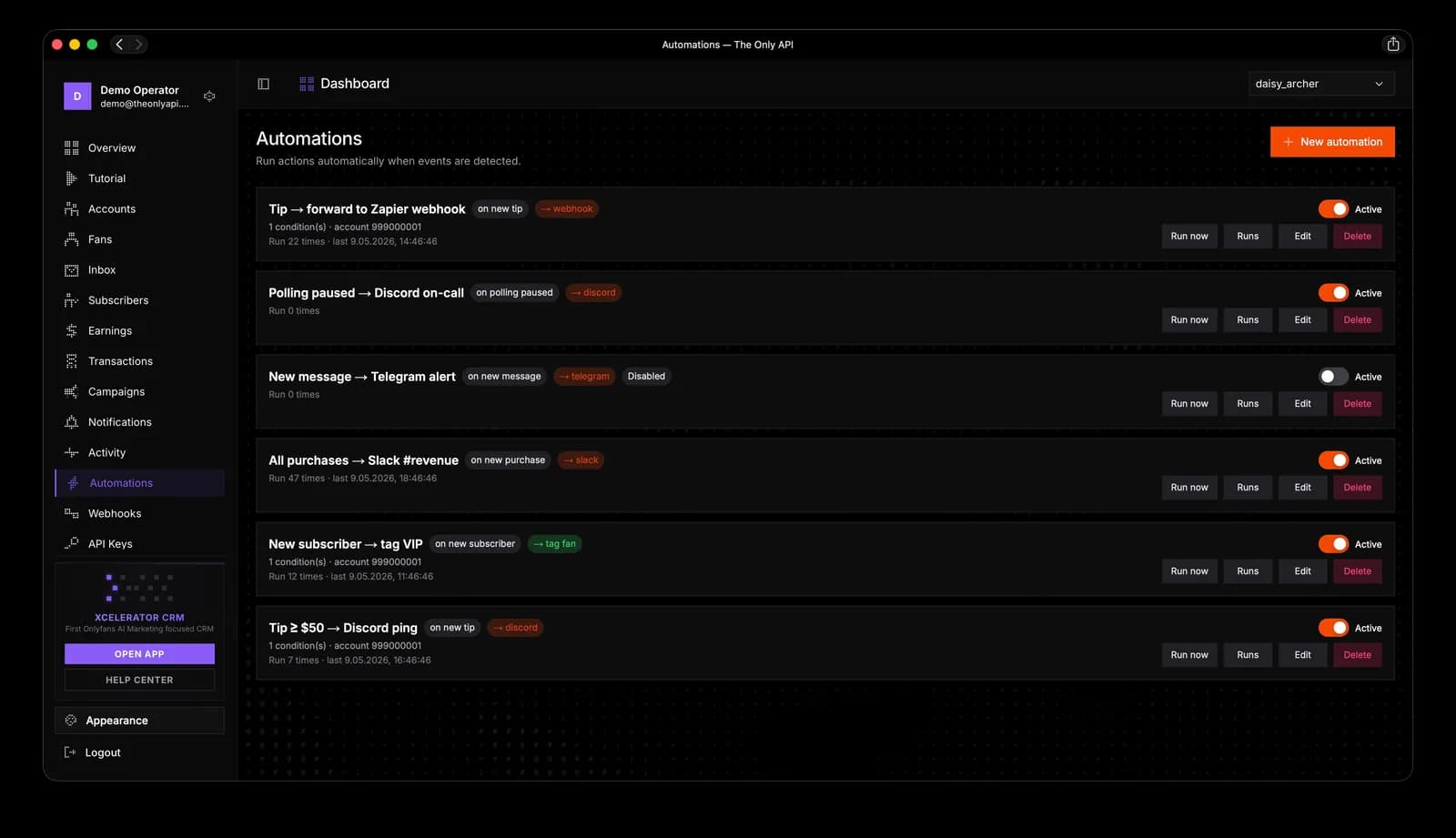The height and width of the screenshot is (838, 1456).
Task: Click the 'on new subscriber' trigger tag
Action: (x=475, y=544)
